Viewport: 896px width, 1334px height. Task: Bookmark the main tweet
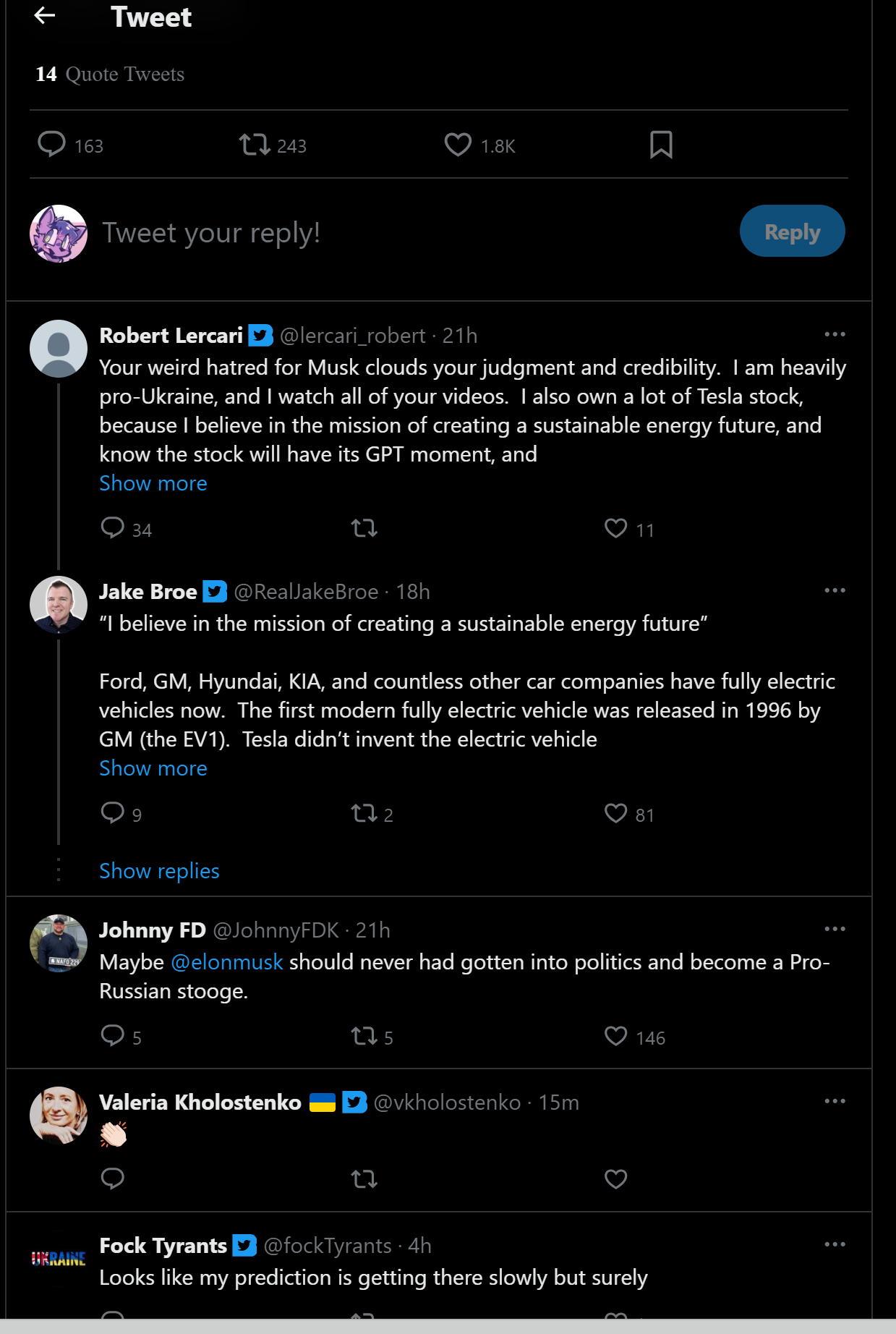(x=661, y=145)
